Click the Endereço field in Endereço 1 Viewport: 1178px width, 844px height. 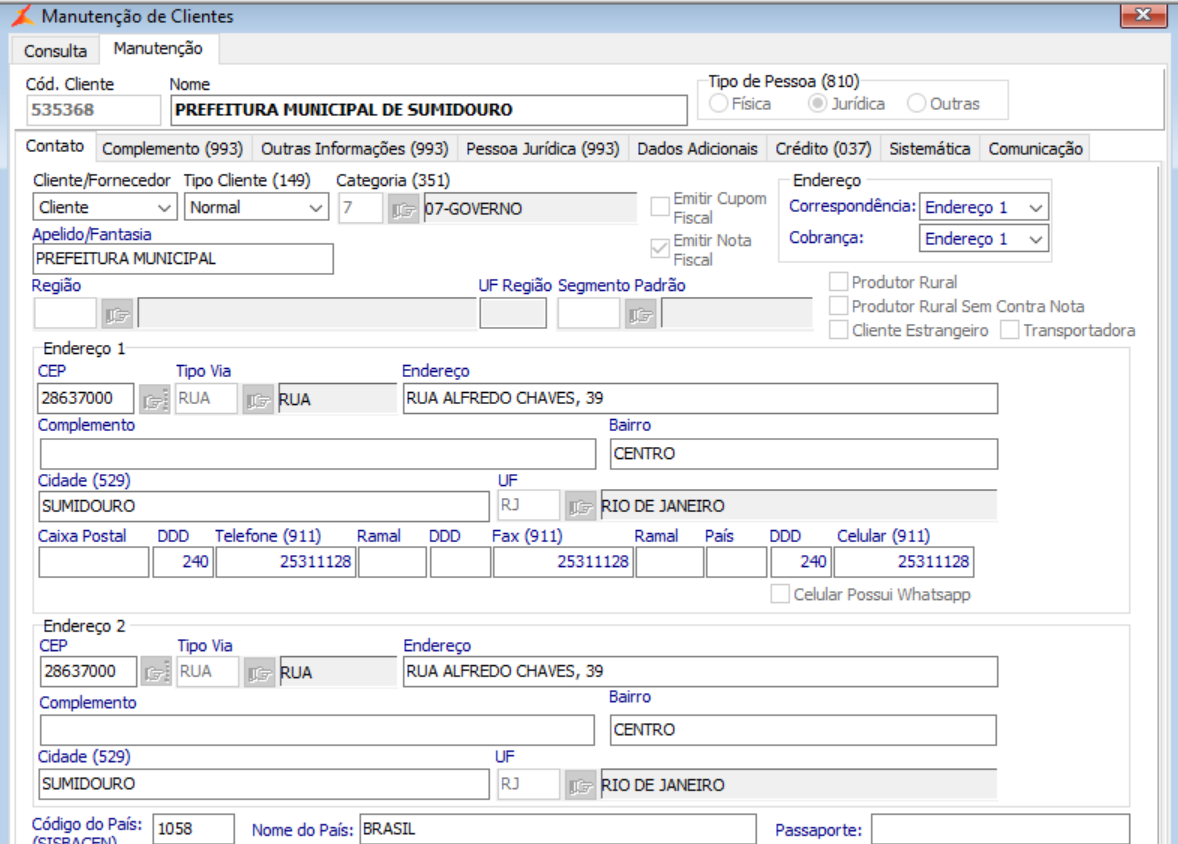tap(700, 398)
